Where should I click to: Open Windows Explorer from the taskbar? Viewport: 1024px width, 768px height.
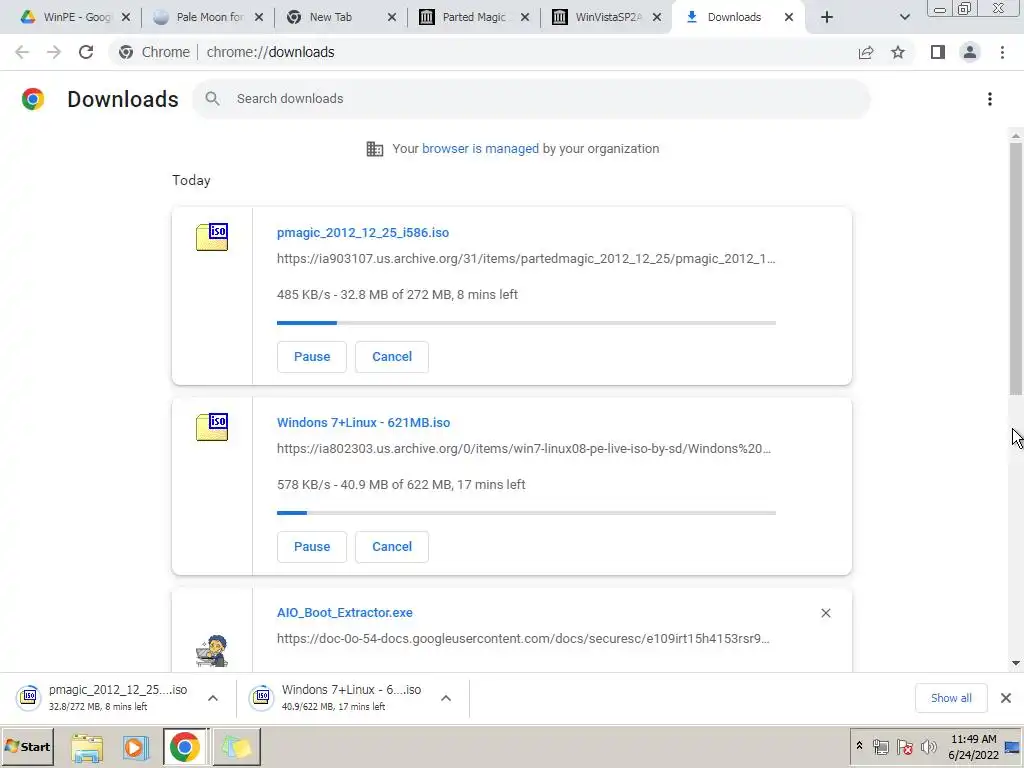pos(87,747)
